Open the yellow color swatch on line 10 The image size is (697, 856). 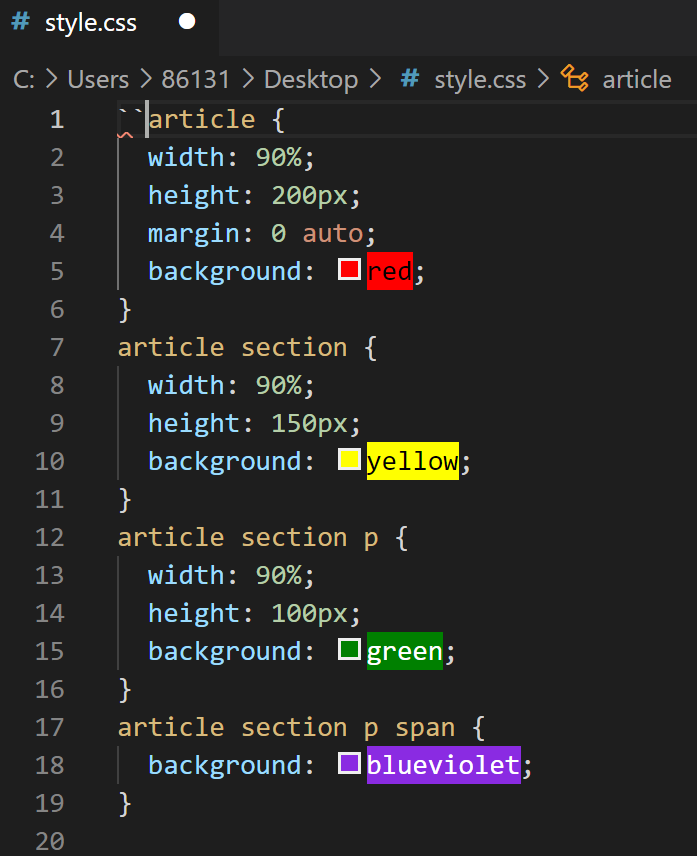[x=349, y=460]
